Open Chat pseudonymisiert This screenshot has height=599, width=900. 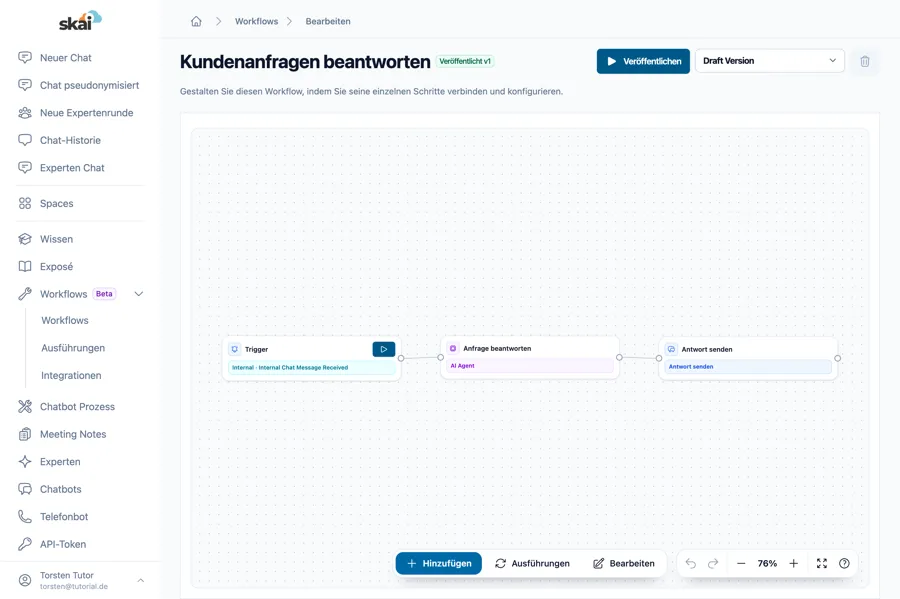89,85
